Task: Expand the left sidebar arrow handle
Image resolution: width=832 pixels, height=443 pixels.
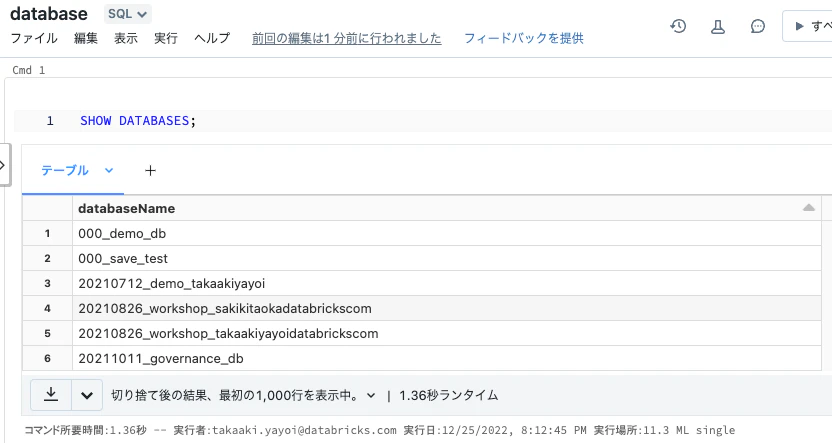Action: pyautogui.click(x=4, y=165)
